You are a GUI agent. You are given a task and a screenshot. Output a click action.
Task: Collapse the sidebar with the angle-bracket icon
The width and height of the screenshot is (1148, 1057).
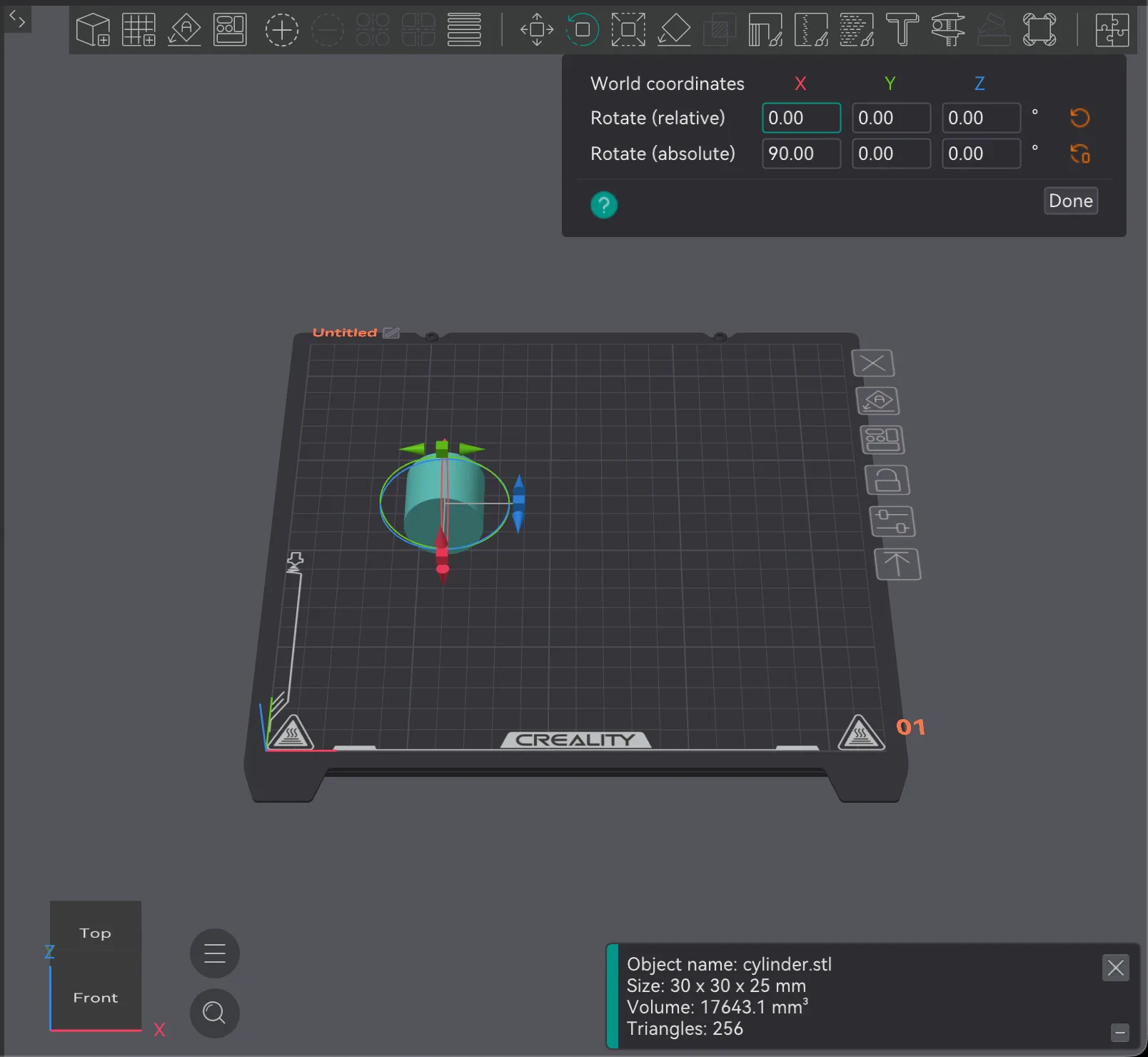point(18,19)
